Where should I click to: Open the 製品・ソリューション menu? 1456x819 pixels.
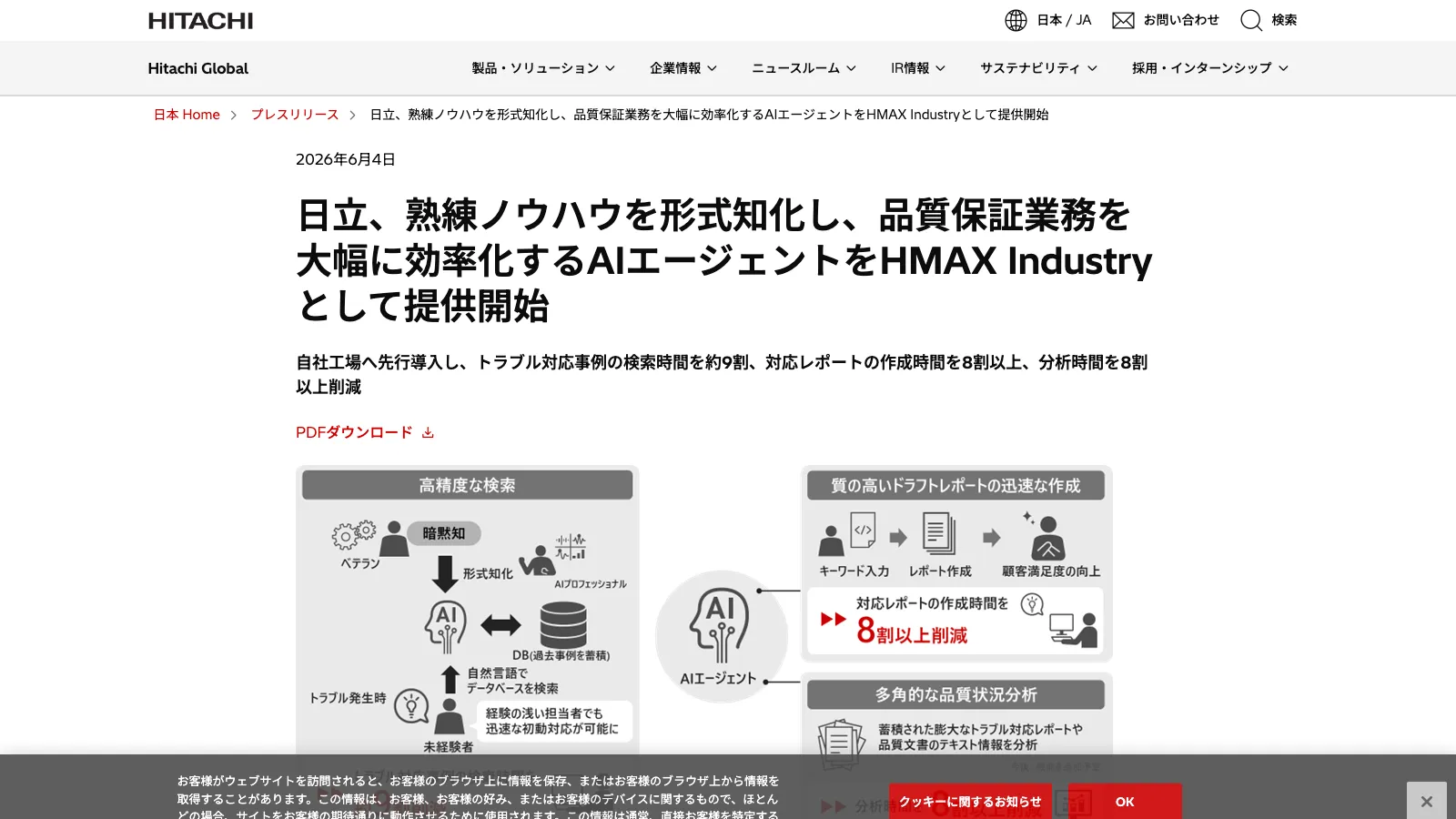535,68
